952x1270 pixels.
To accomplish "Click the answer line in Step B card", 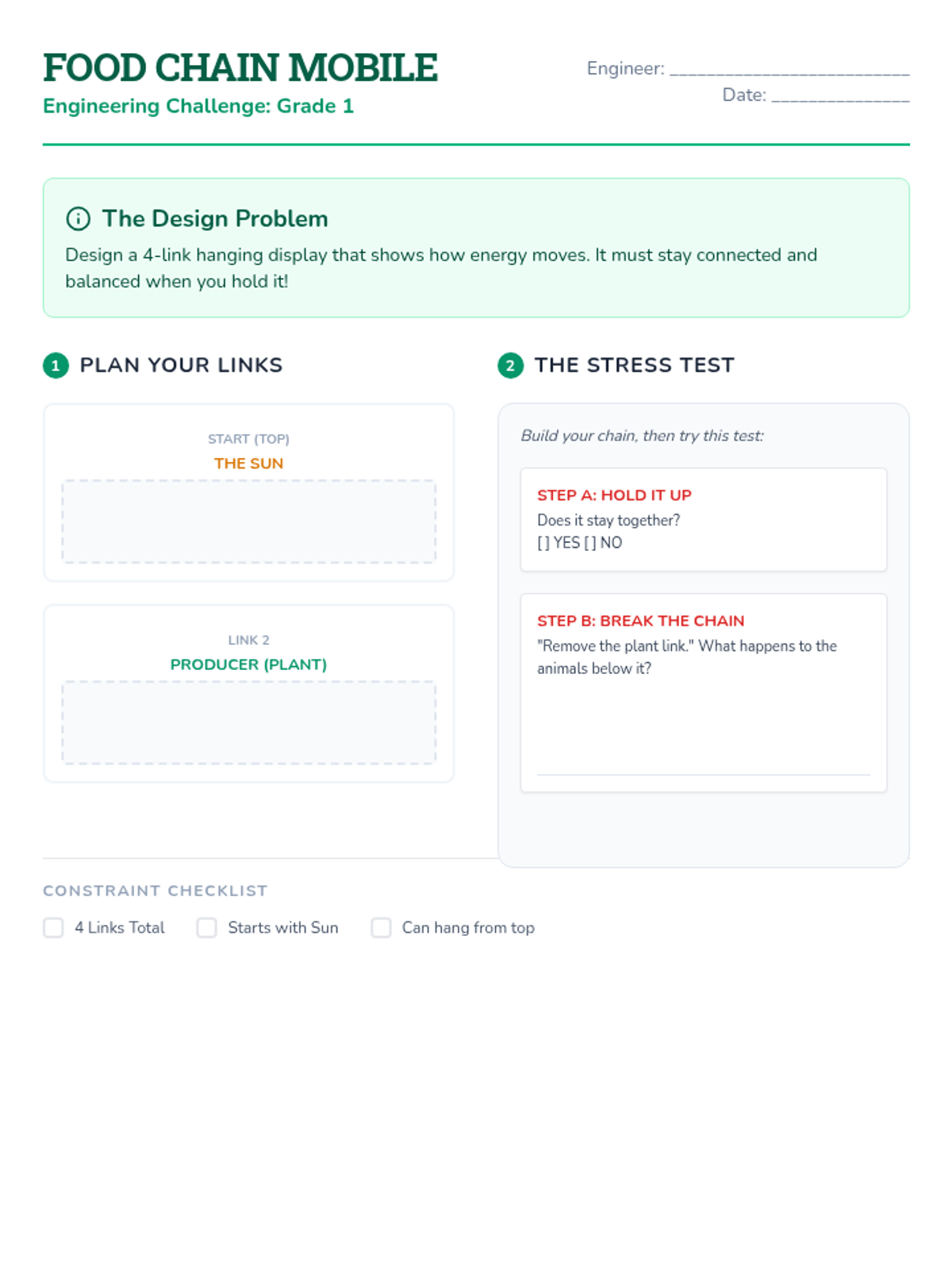I will point(703,774).
